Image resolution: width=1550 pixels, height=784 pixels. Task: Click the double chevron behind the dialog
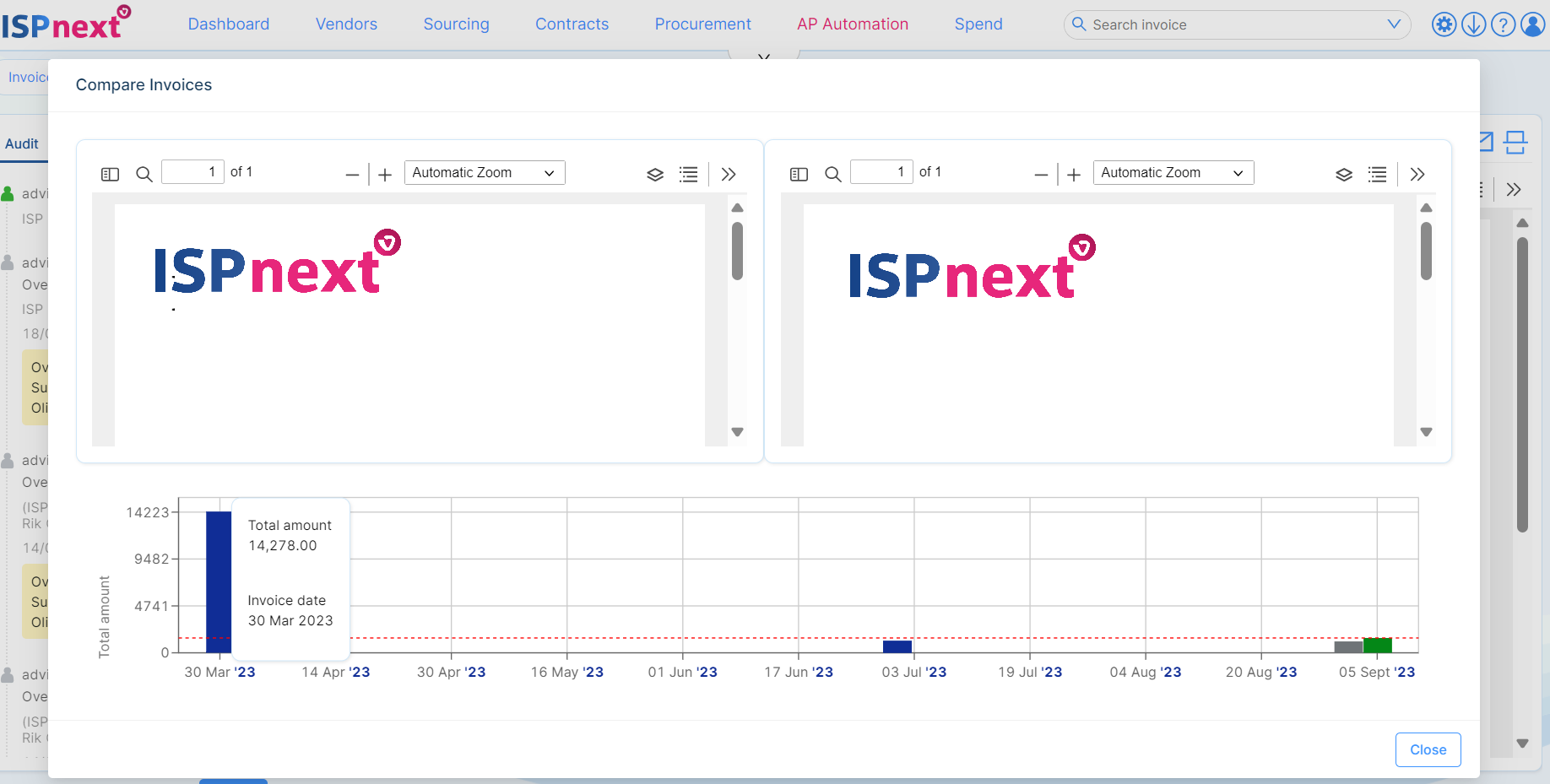(x=1514, y=189)
